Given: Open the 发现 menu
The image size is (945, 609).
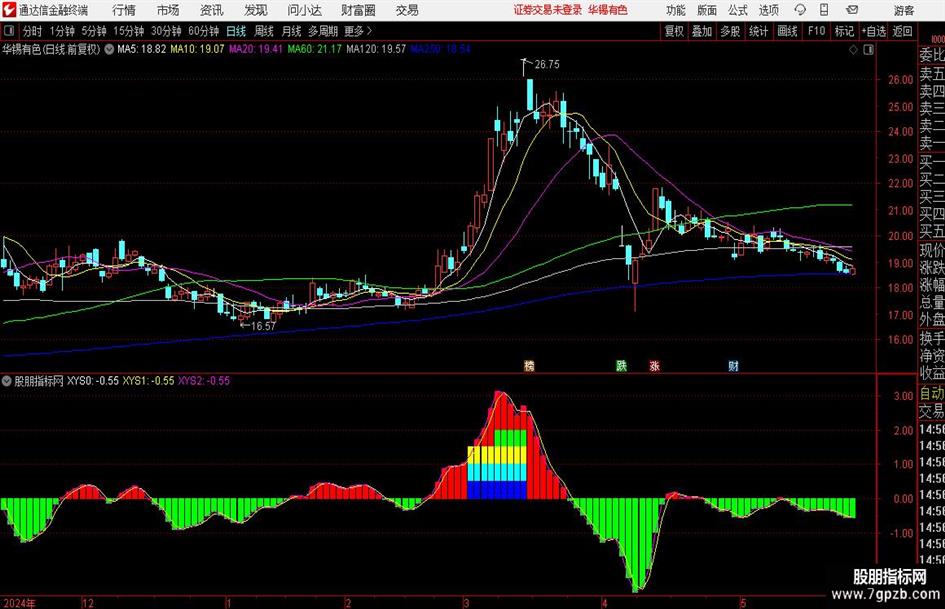Looking at the screenshot, I should click(256, 10).
